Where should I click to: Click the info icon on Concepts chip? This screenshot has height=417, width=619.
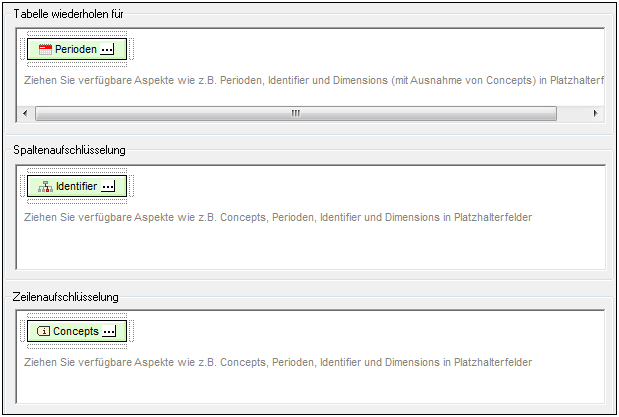pos(44,331)
